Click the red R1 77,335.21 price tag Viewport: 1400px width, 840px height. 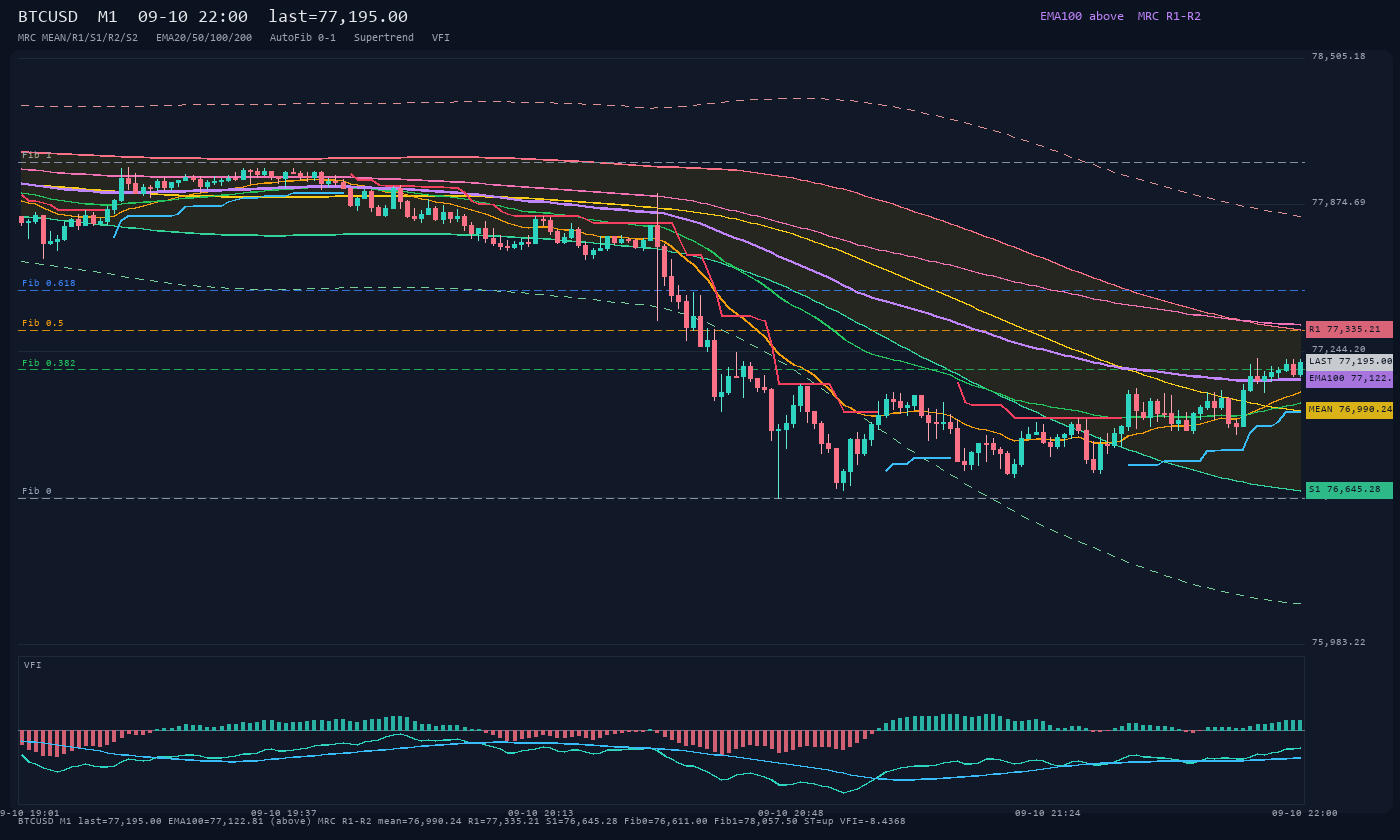1349,329
